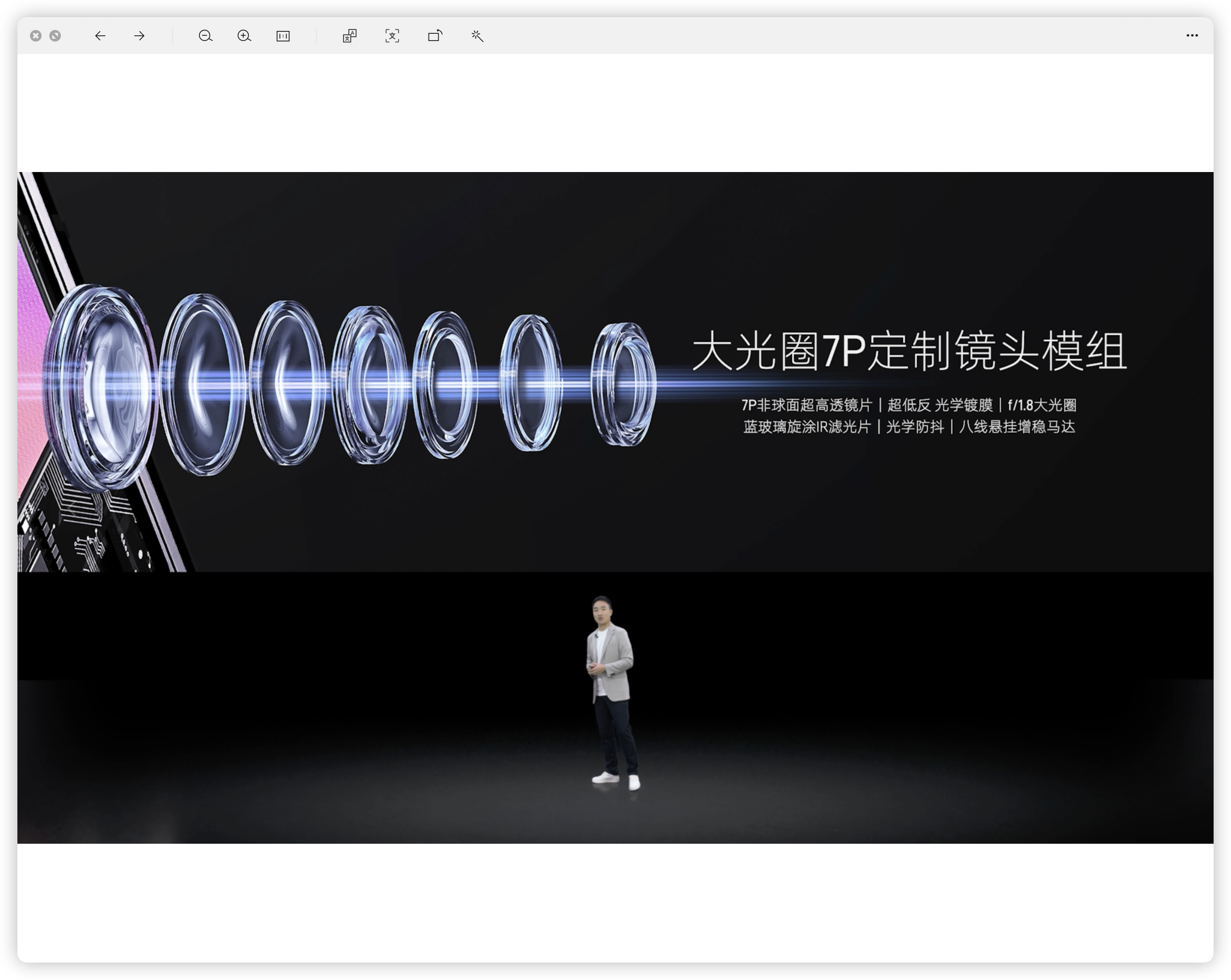
Task: Open the magic wand enhance tool
Action: coord(477,36)
